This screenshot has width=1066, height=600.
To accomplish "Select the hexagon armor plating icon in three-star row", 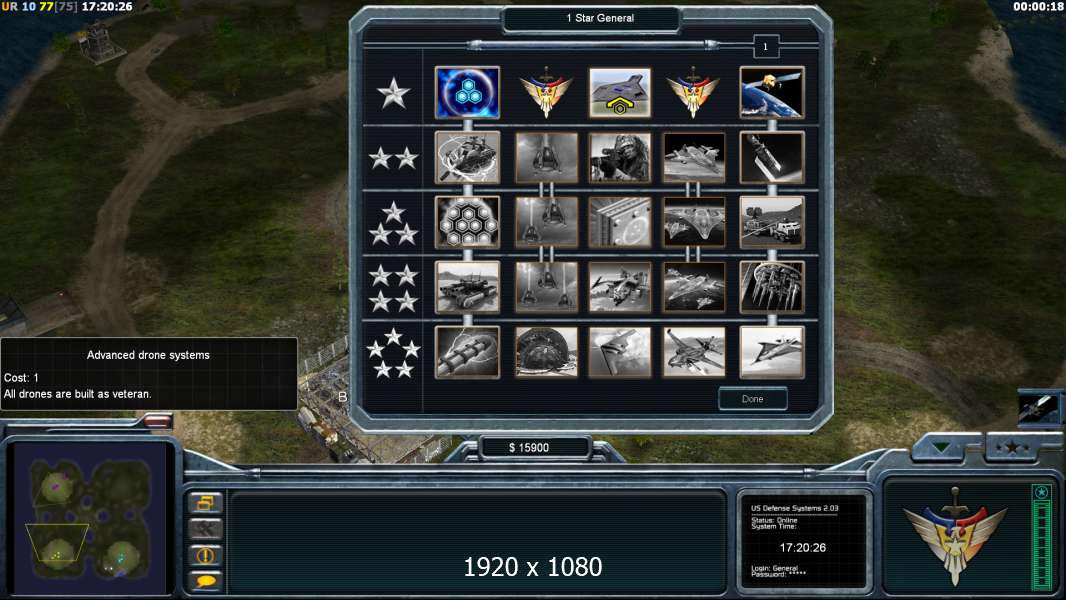I will 467,222.
